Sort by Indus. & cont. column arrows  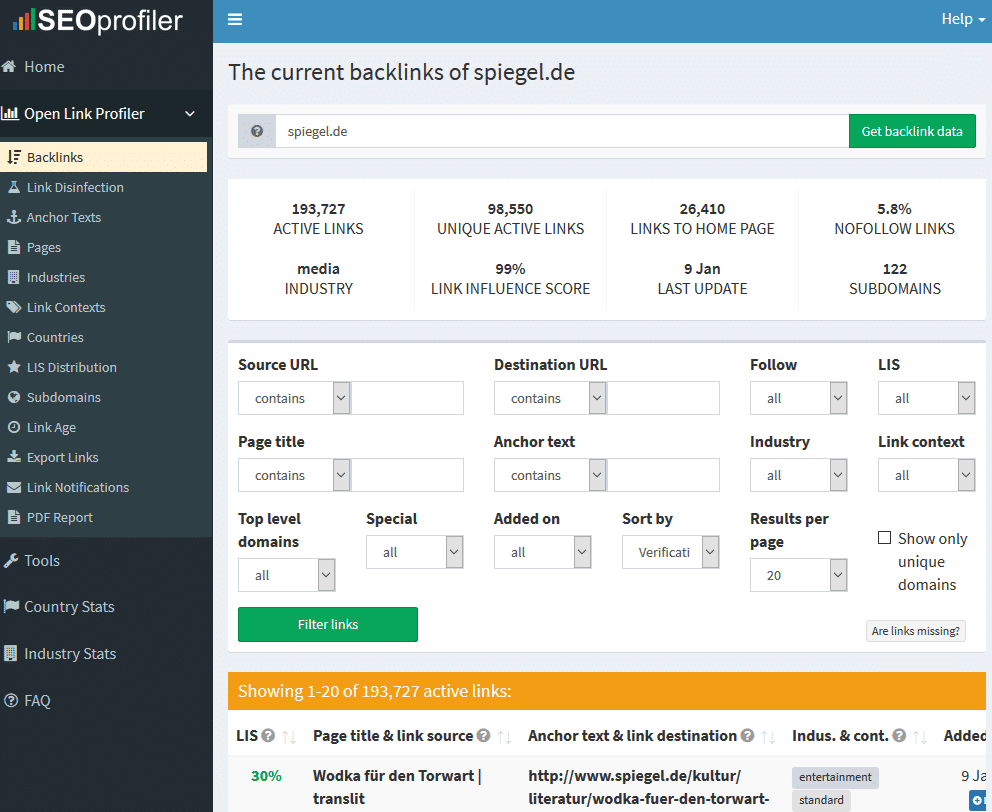pos(920,737)
